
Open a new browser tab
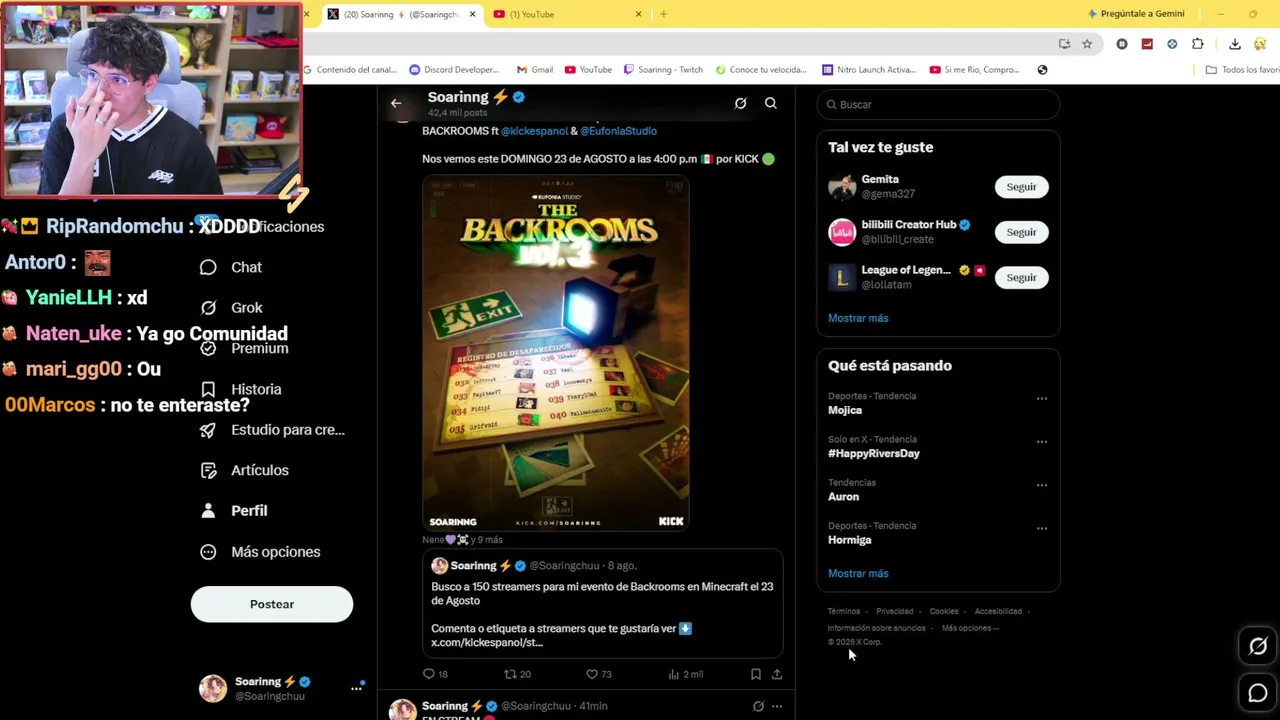pos(663,14)
